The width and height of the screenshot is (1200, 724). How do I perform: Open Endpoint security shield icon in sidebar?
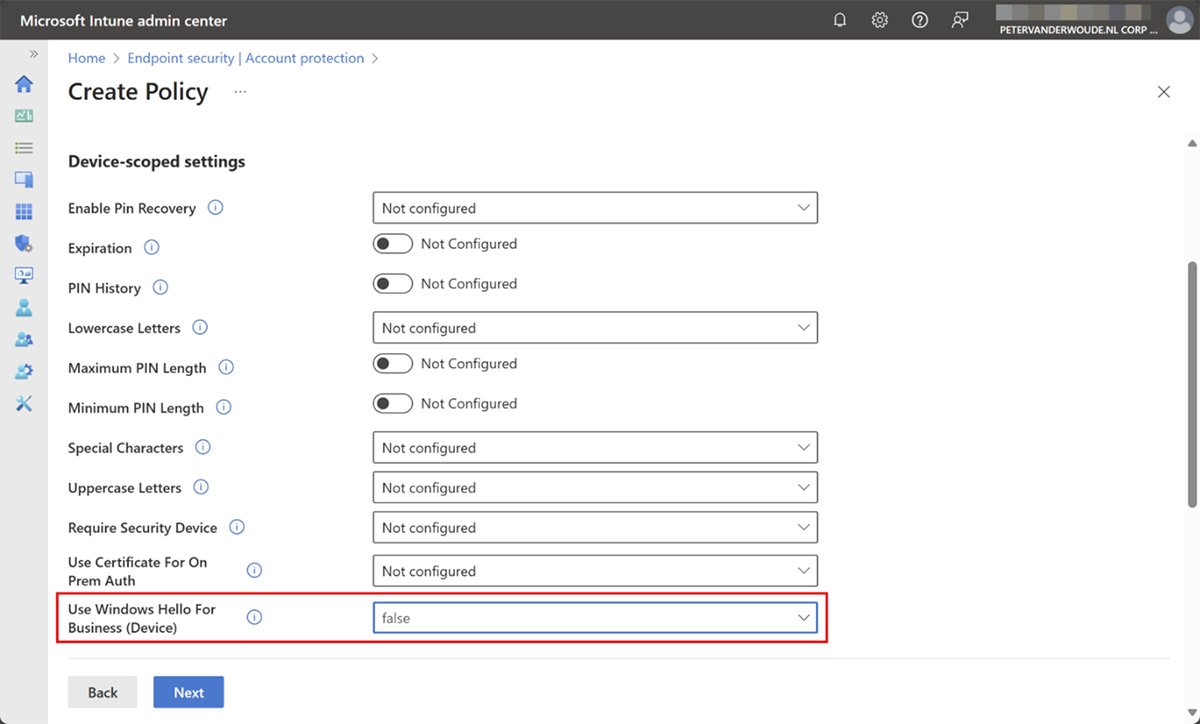(x=24, y=243)
